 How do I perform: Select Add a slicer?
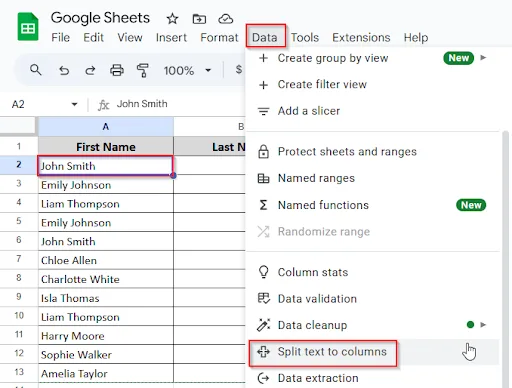point(373,111)
